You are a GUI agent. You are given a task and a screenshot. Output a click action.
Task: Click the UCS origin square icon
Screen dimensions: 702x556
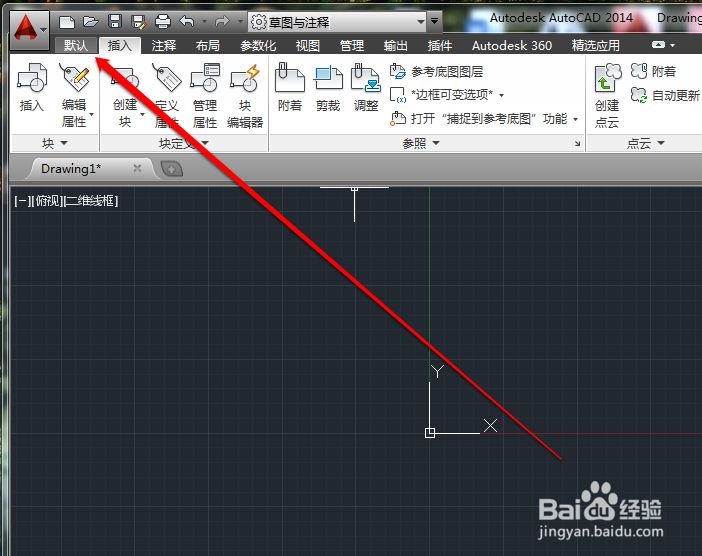(430, 433)
